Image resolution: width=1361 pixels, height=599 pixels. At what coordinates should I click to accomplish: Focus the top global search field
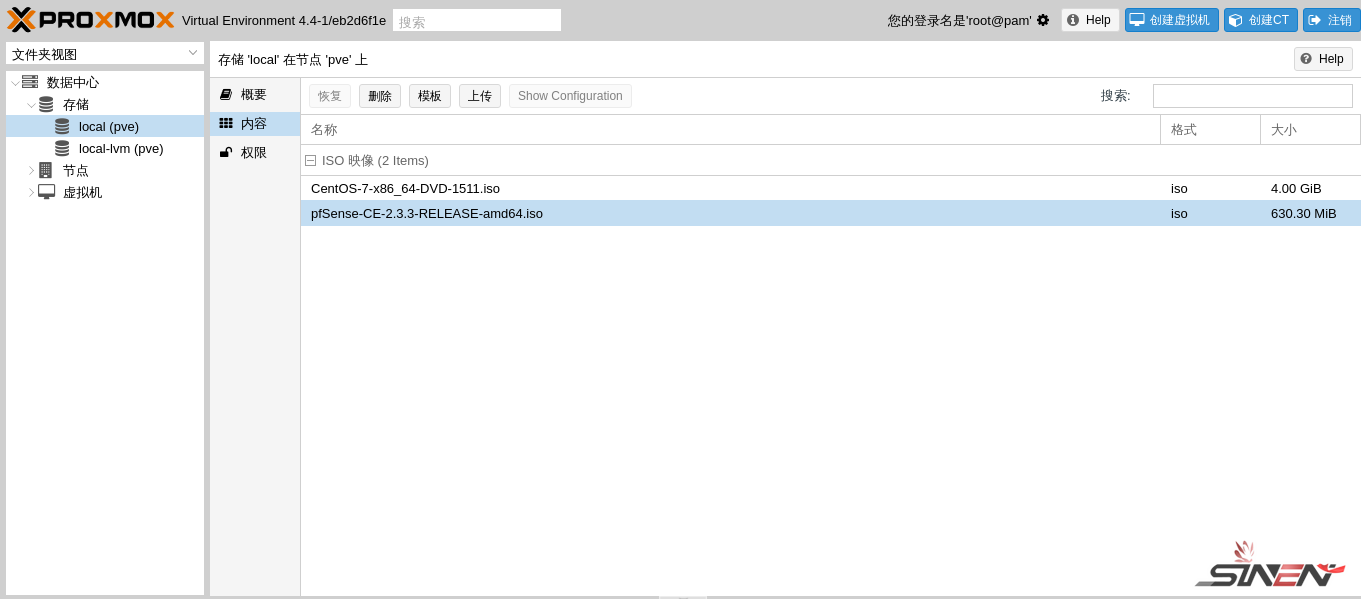coord(477,20)
